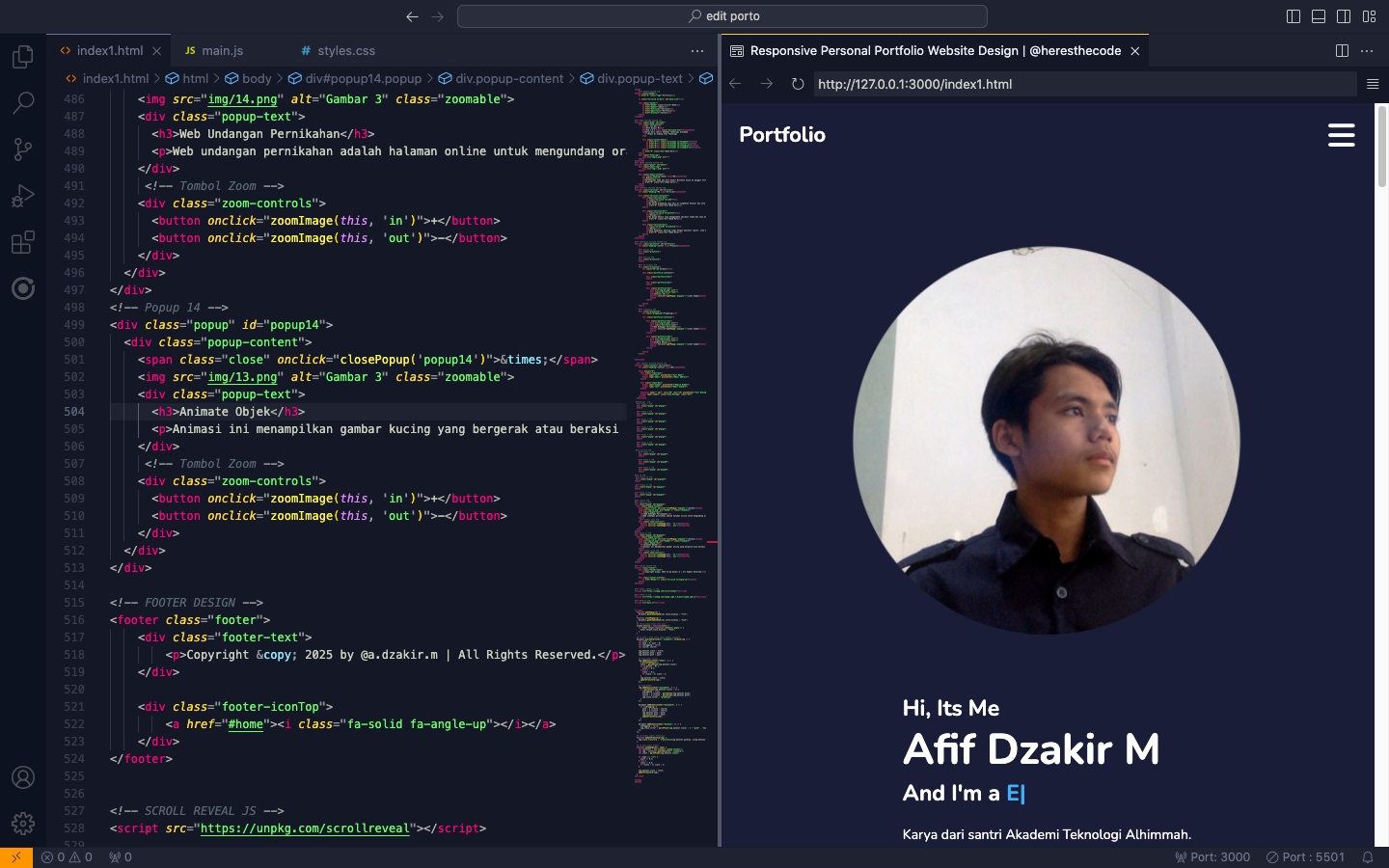Click the Portfolio logo in the preview

coord(782,135)
